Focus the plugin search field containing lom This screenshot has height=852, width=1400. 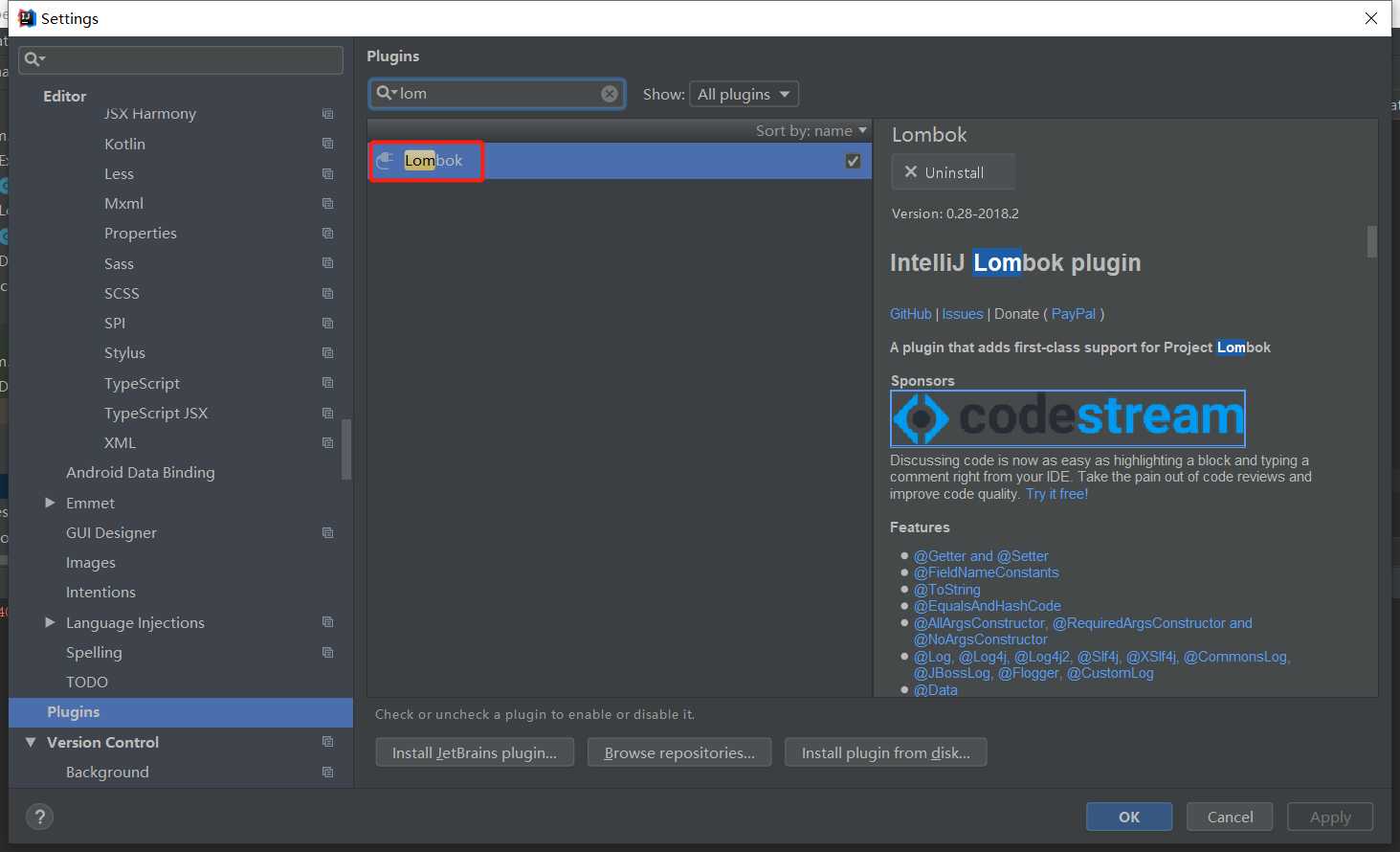point(498,93)
